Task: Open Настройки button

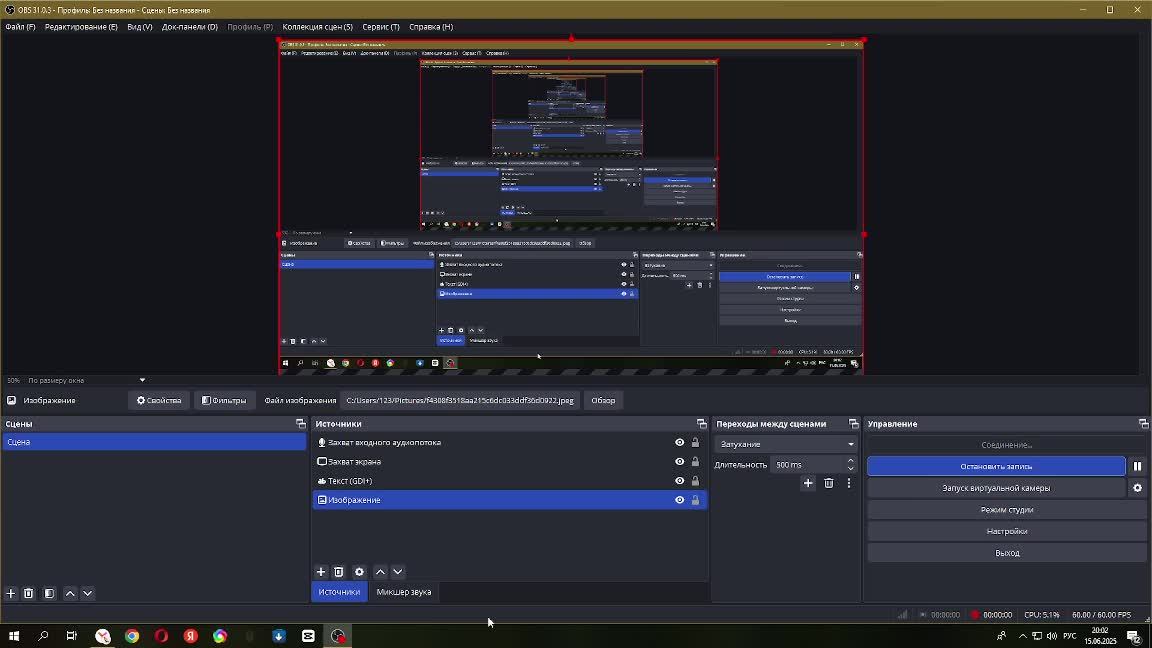Action: pyautogui.click(x=1007, y=531)
